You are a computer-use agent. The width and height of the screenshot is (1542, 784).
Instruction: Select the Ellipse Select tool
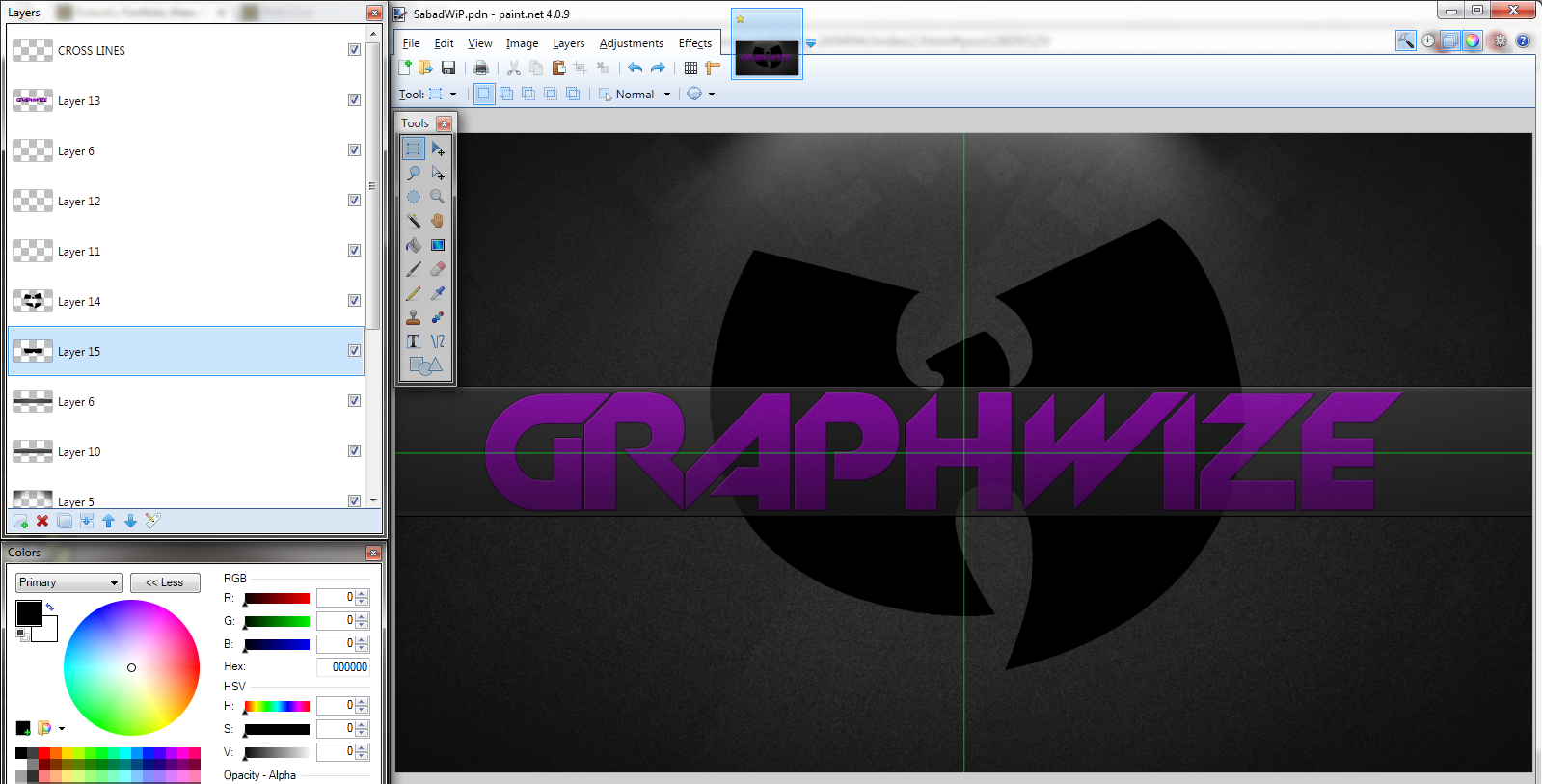click(414, 197)
